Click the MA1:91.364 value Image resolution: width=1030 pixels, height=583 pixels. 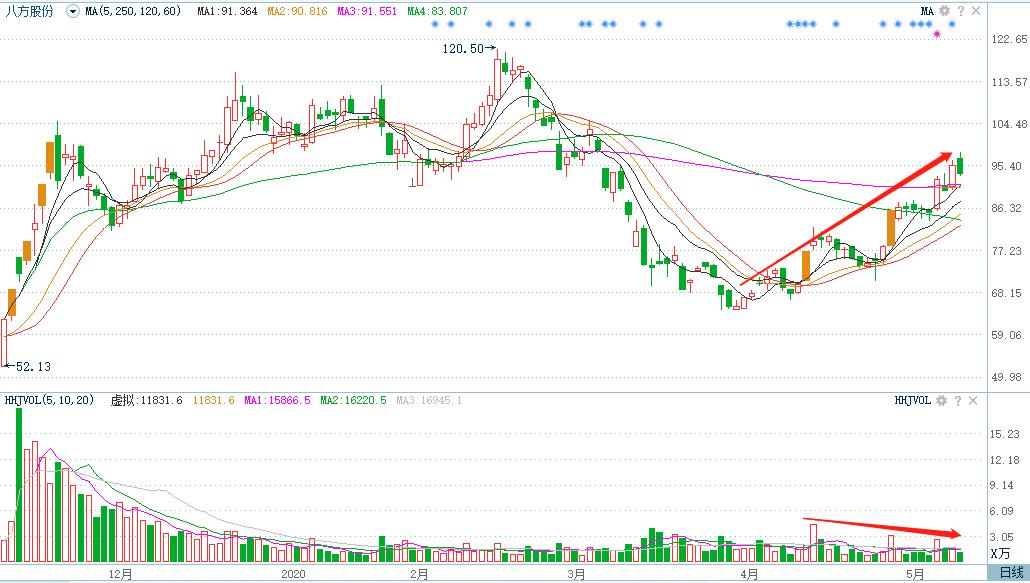click(227, 11)
